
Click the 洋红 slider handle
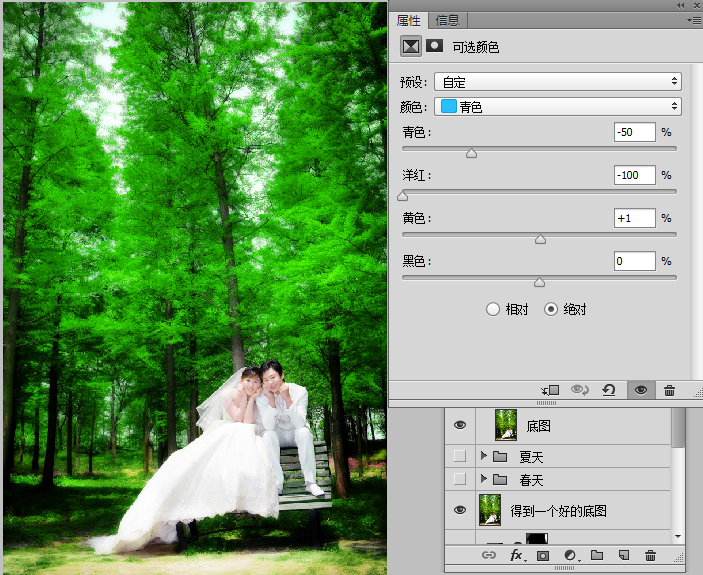[x=403, y=196]
